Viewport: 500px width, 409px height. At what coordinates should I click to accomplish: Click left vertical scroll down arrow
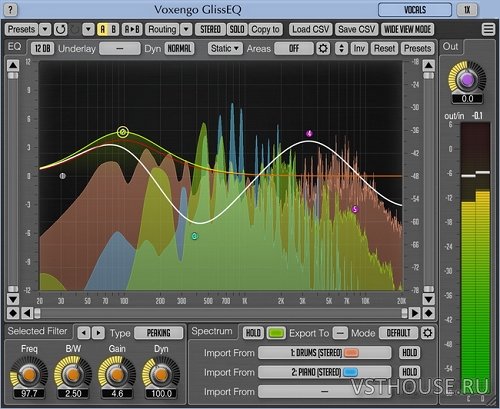(x=13, y=299)
